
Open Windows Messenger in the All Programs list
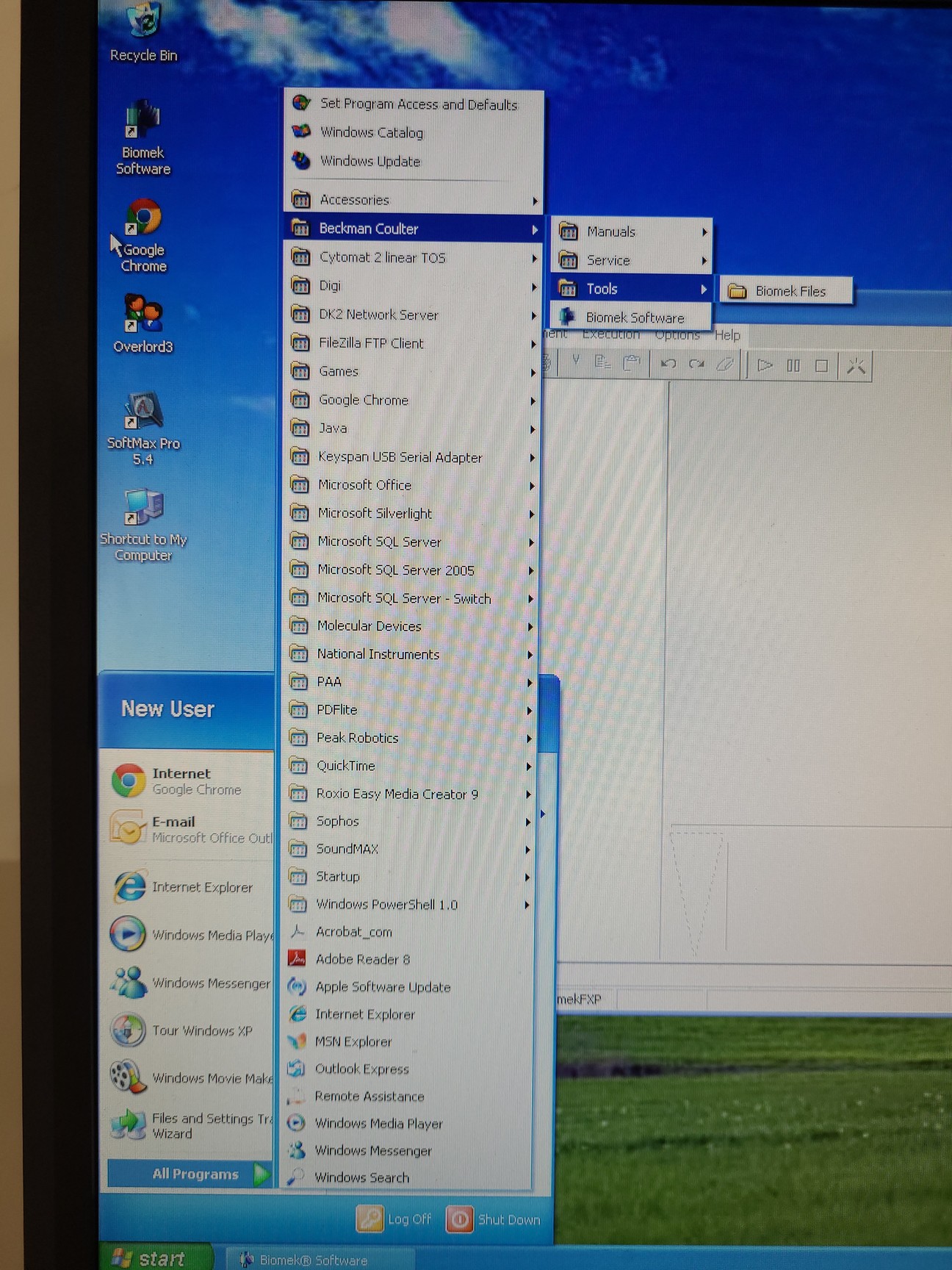(408, 1150)
